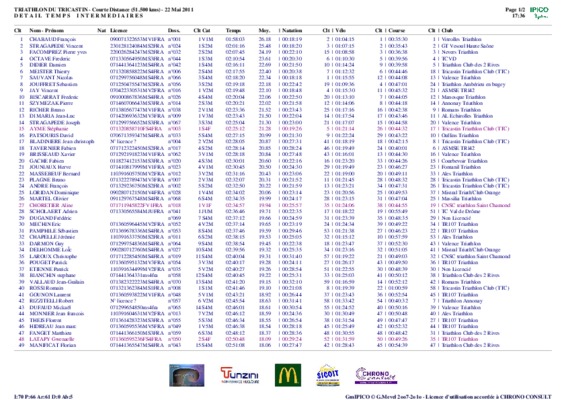Click the 'Course' column header
The height and width of the screenshot is (400, 566).
coord(396,30)
